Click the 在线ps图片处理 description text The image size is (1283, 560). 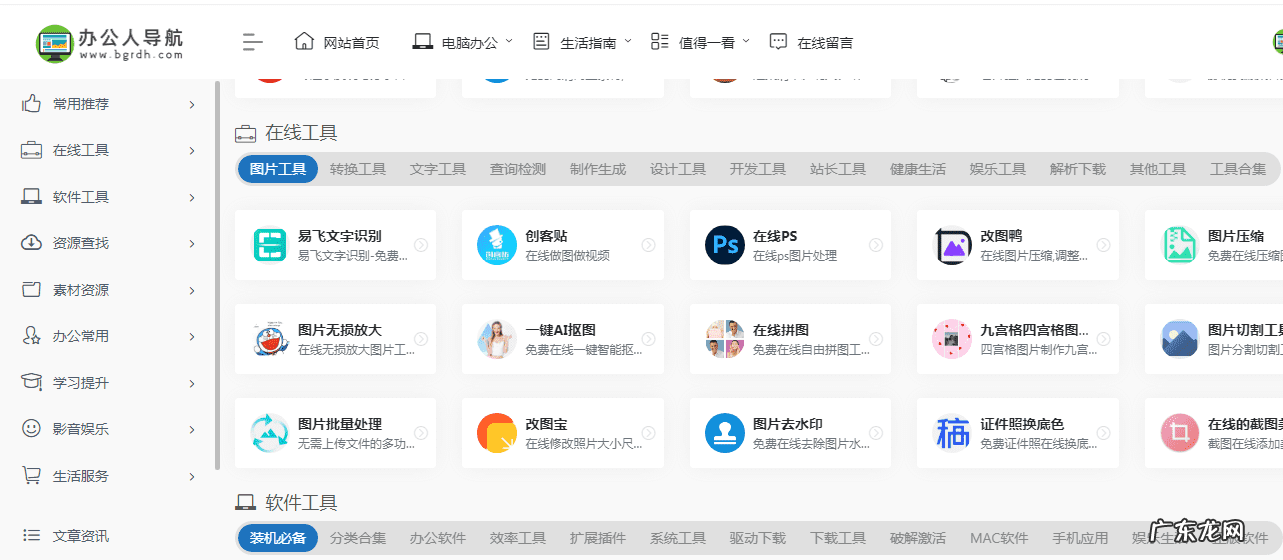click(x=794, y=256)
